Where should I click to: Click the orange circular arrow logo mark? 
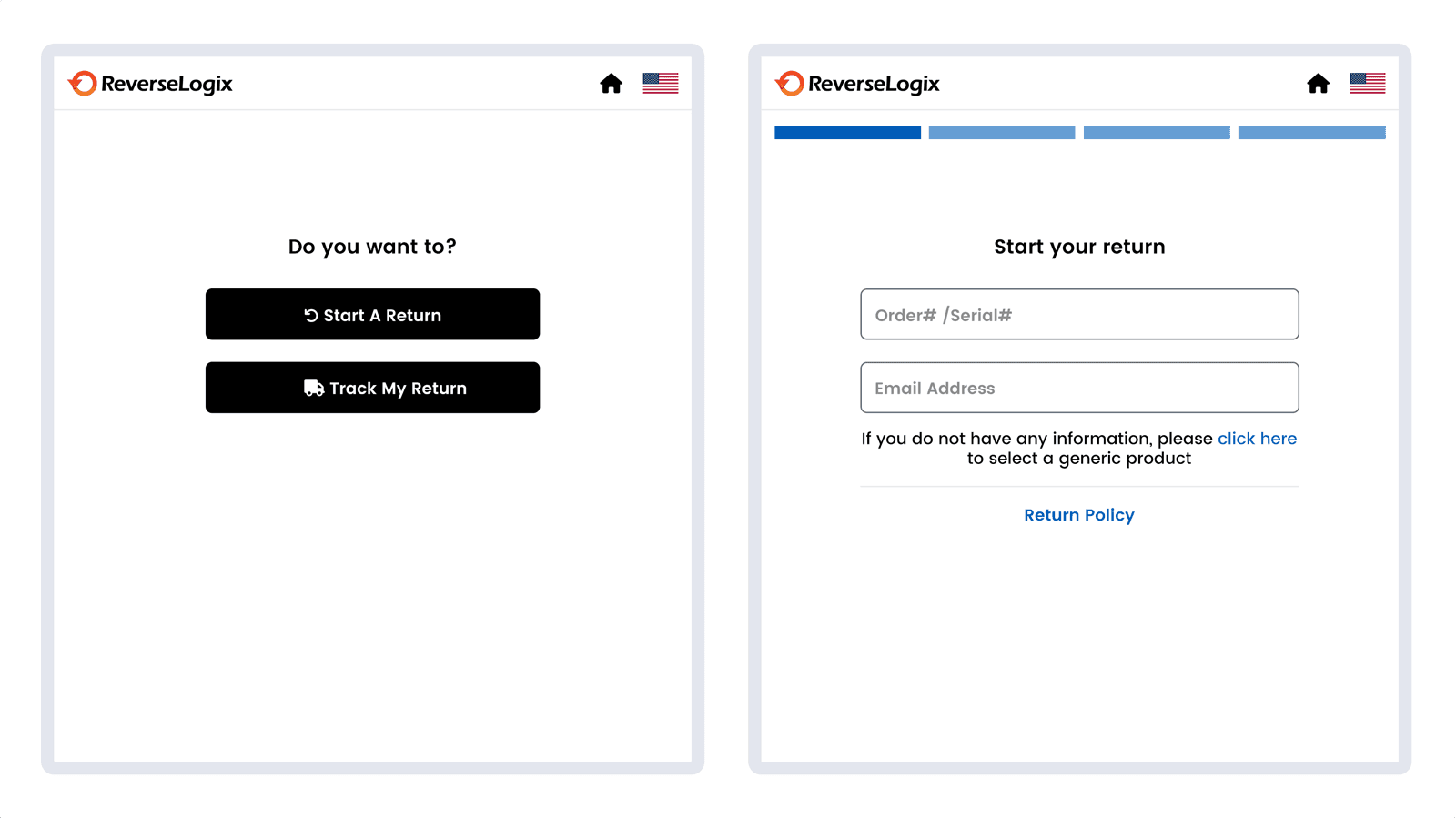[x=83, y=83]
